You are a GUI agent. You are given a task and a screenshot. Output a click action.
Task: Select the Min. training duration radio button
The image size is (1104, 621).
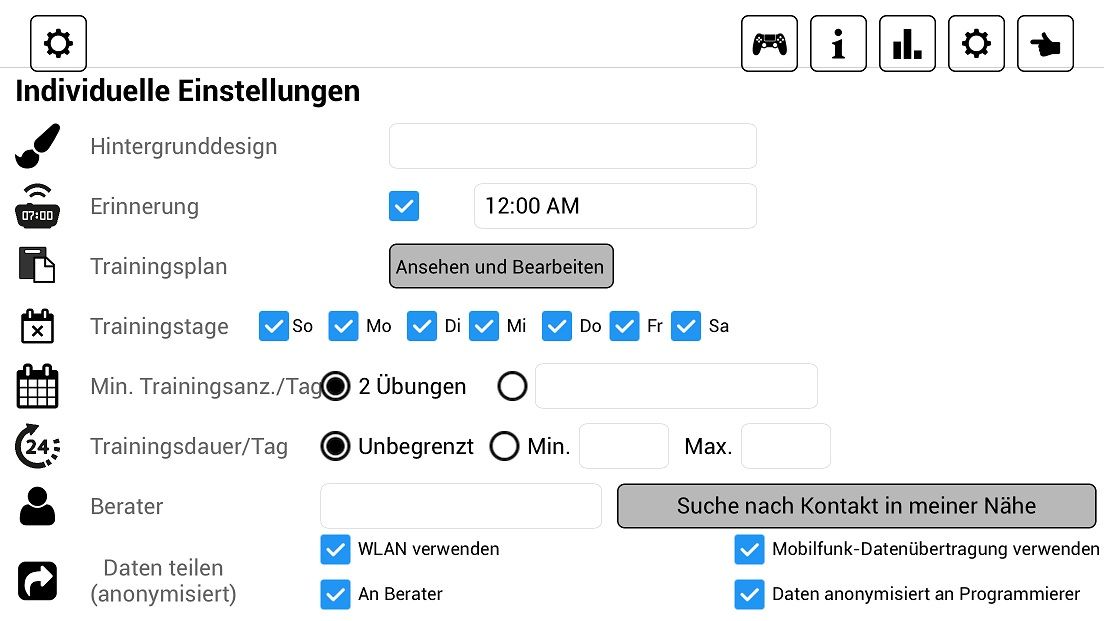[x=504, y=446]
